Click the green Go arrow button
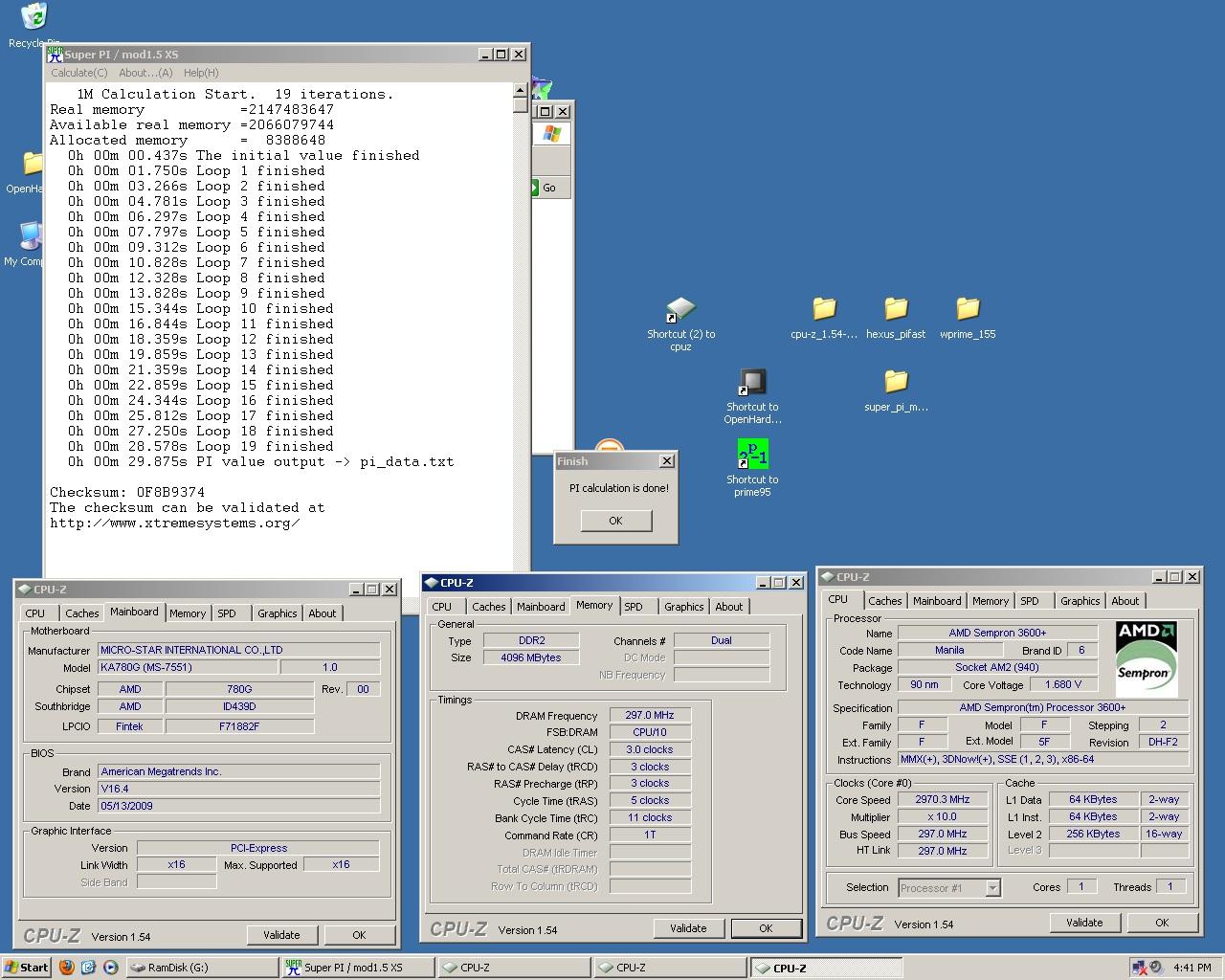 tap(536, 188)
